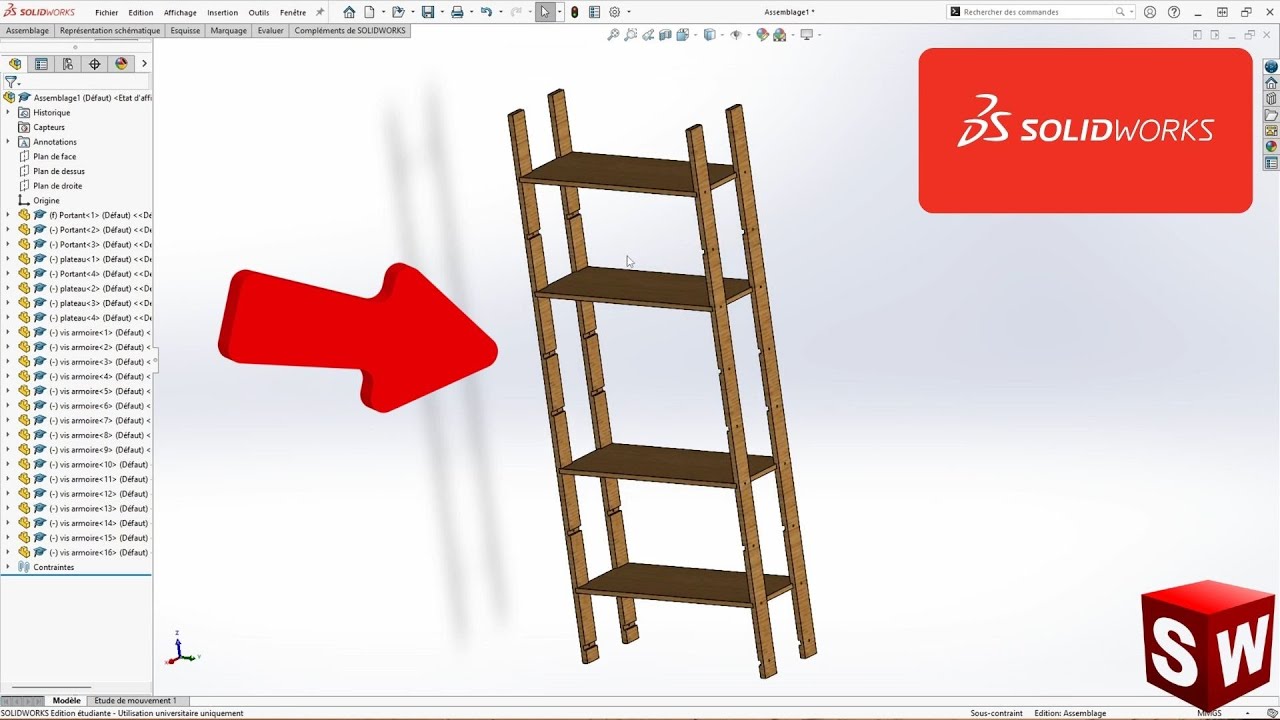Save the assembly with the Save icon

(x=428, y=12)
